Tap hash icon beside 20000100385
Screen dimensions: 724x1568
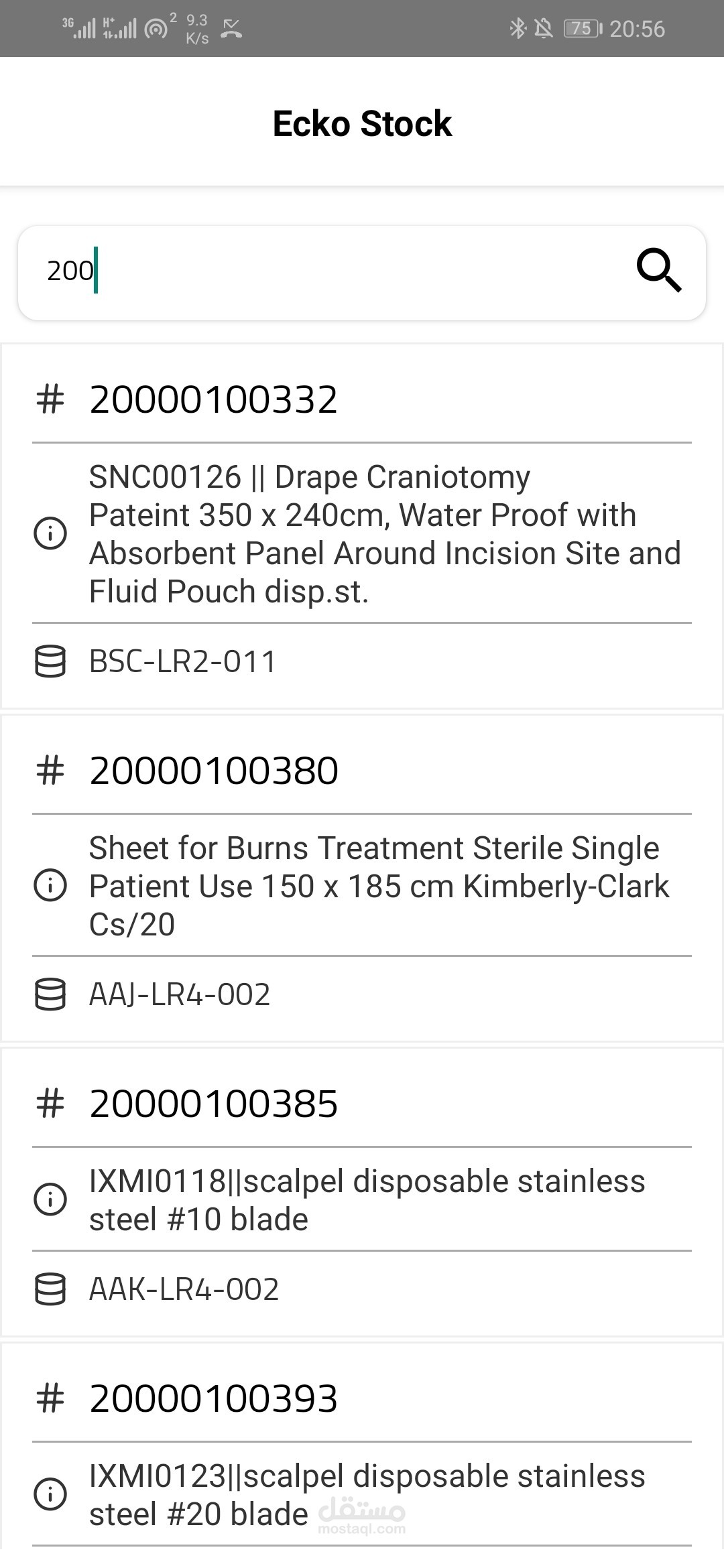point(50,1104)
